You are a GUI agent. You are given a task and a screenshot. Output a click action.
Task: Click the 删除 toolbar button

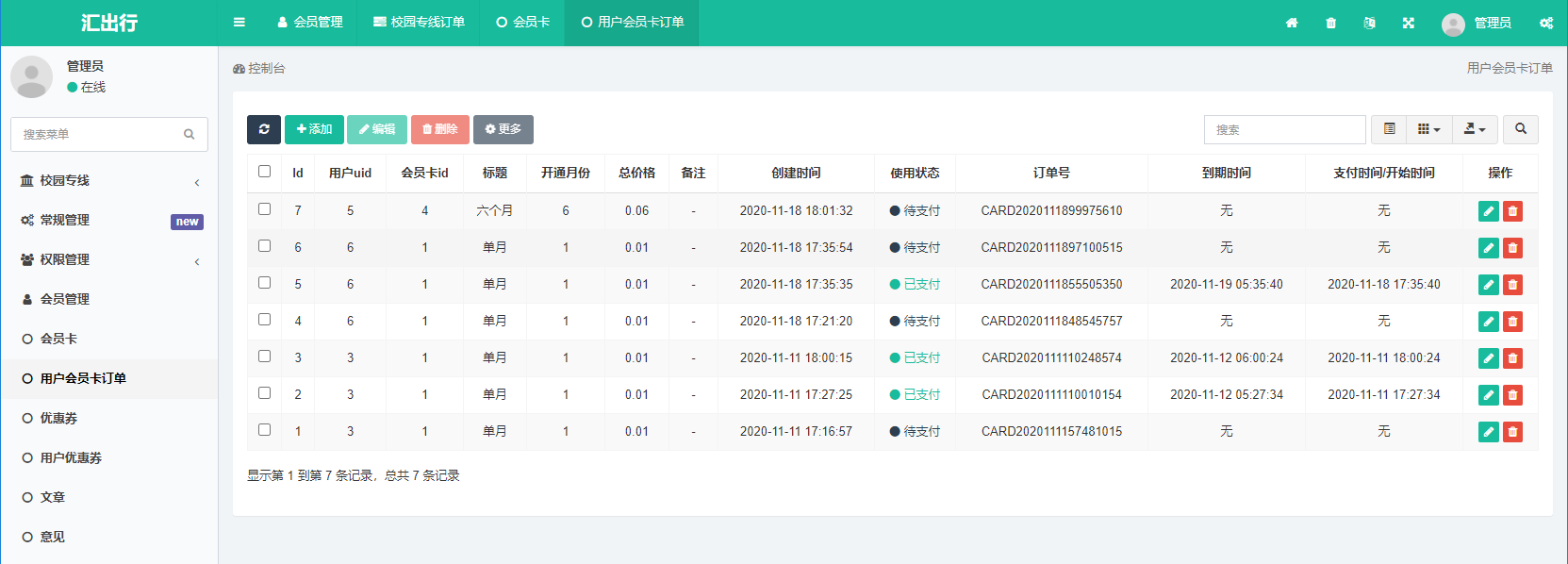[440, 129]
